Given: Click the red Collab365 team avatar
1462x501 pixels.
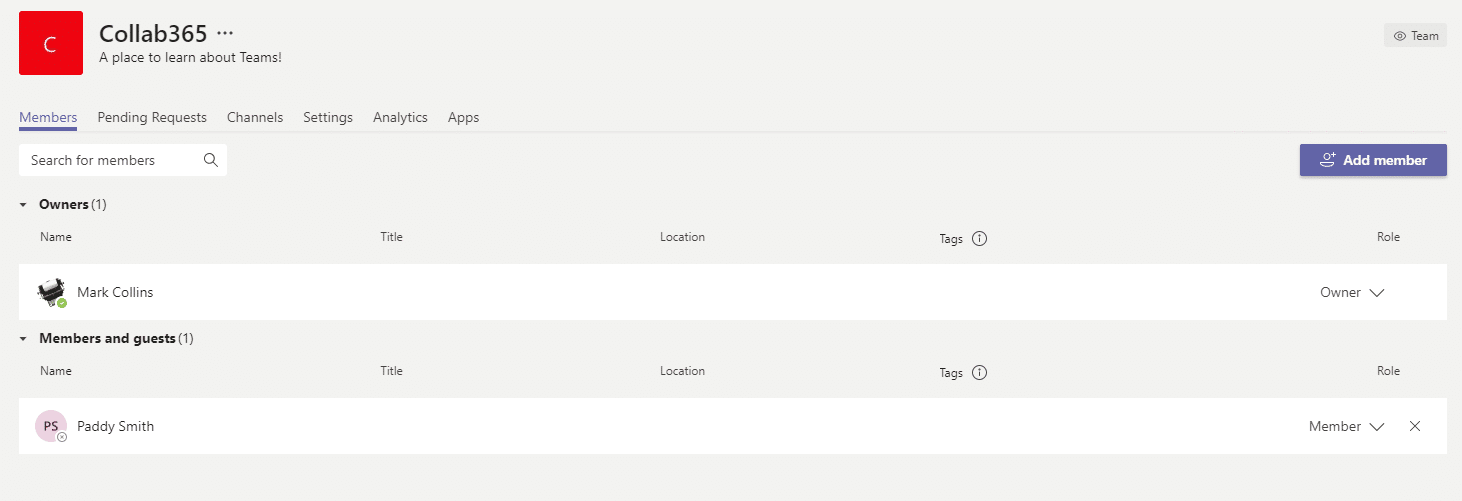Looking at the screenshot, I should point(51,43).
